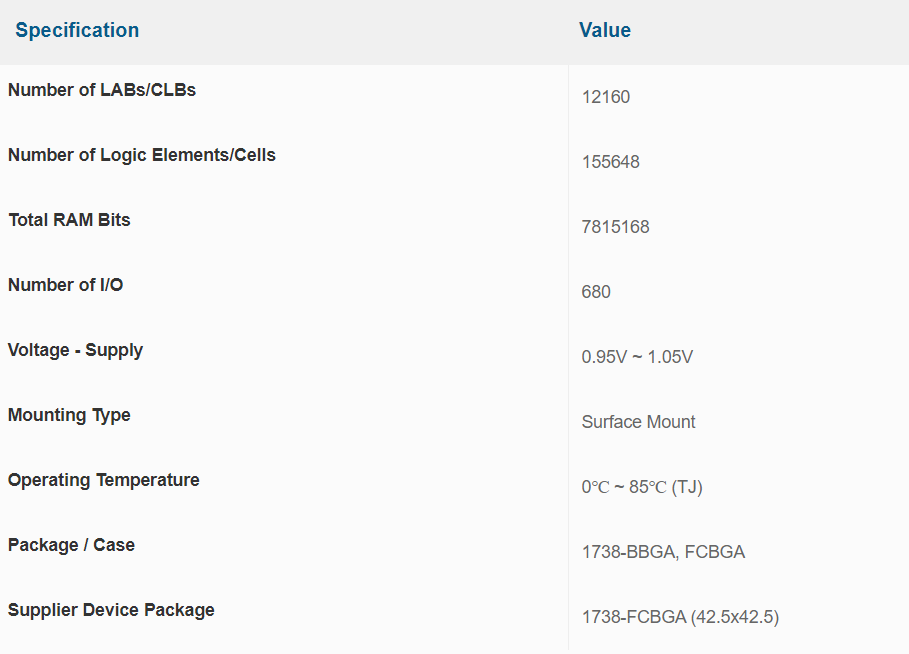Select the 1738-FCBGA (42.5x42.5) value
909x654 pixels.
680,617
